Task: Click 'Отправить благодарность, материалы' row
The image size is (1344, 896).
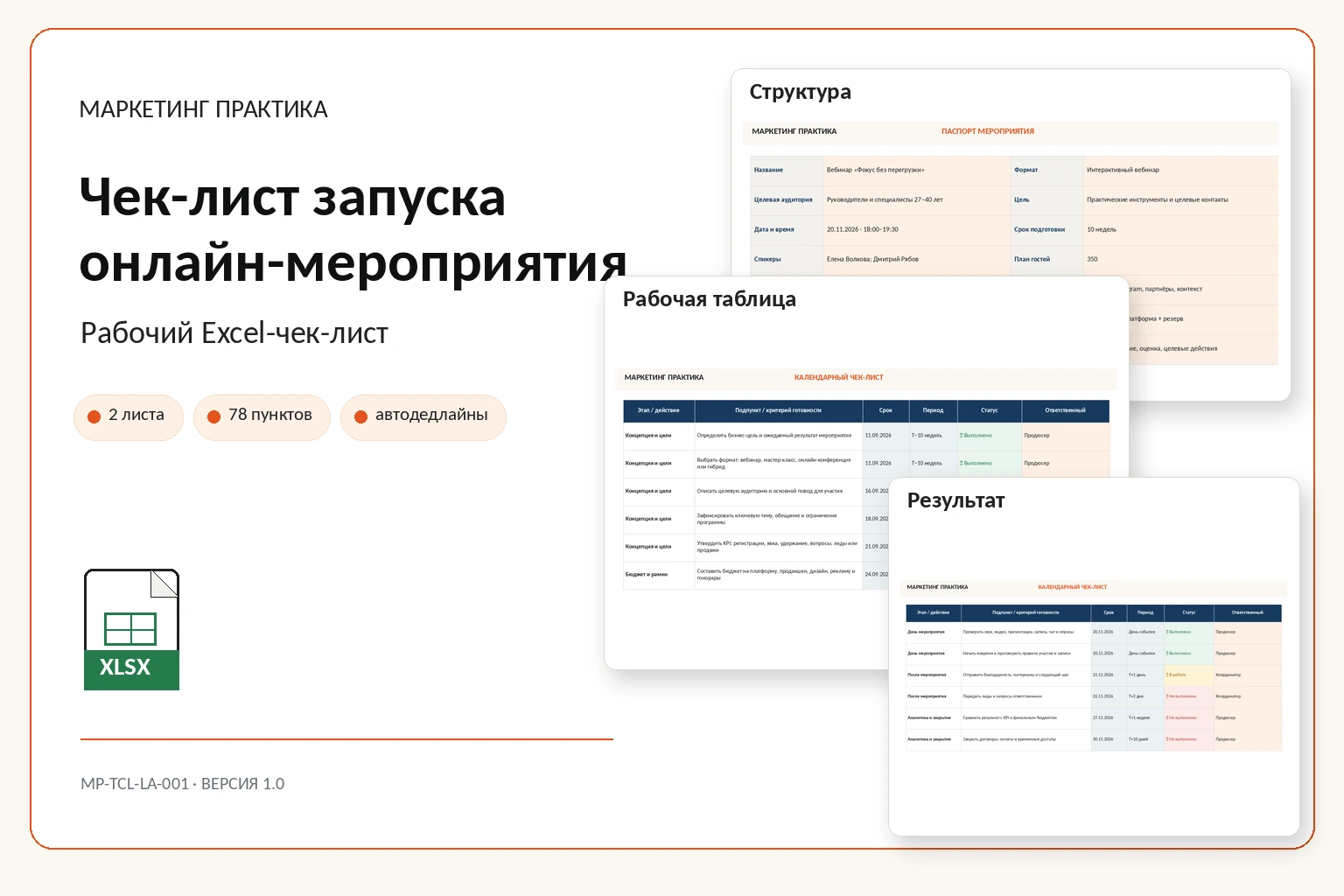Action: [1094, 675]
